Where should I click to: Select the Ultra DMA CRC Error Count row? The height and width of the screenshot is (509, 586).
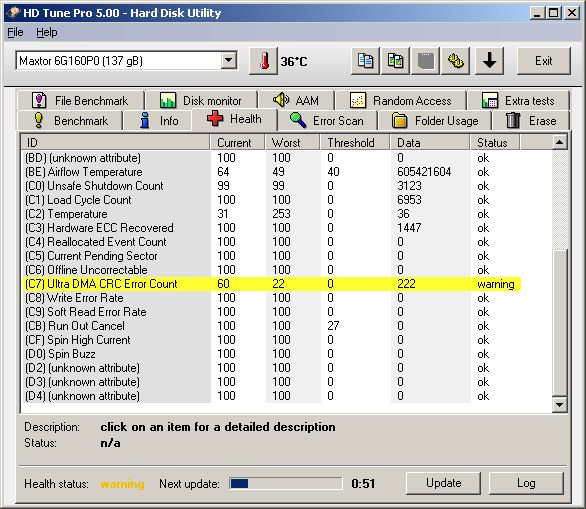(x=271, y=284)
